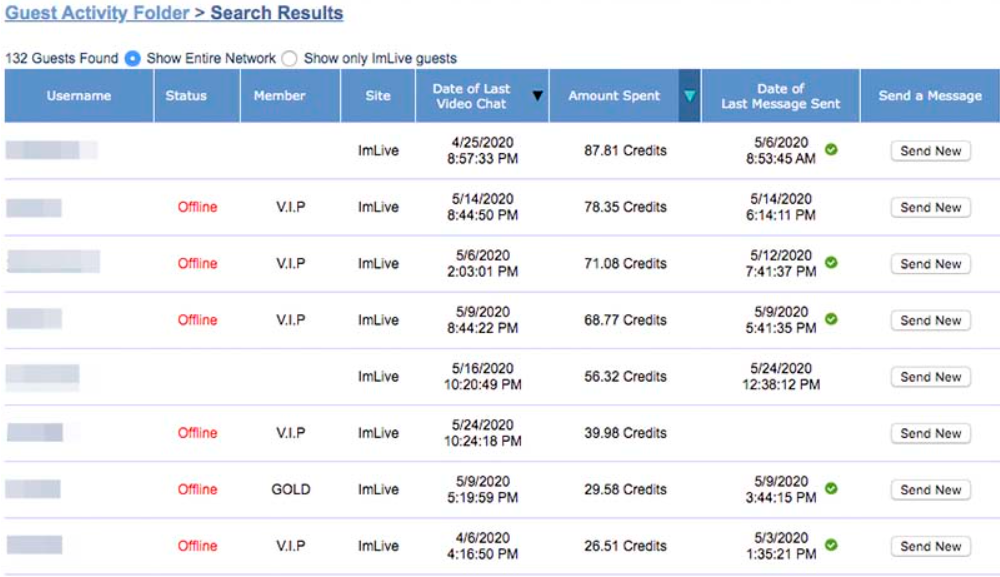Sort by Date of Last Video Chat arrow
The width and height of the screenshot is (1000, 577).
(x=538, y=96)
